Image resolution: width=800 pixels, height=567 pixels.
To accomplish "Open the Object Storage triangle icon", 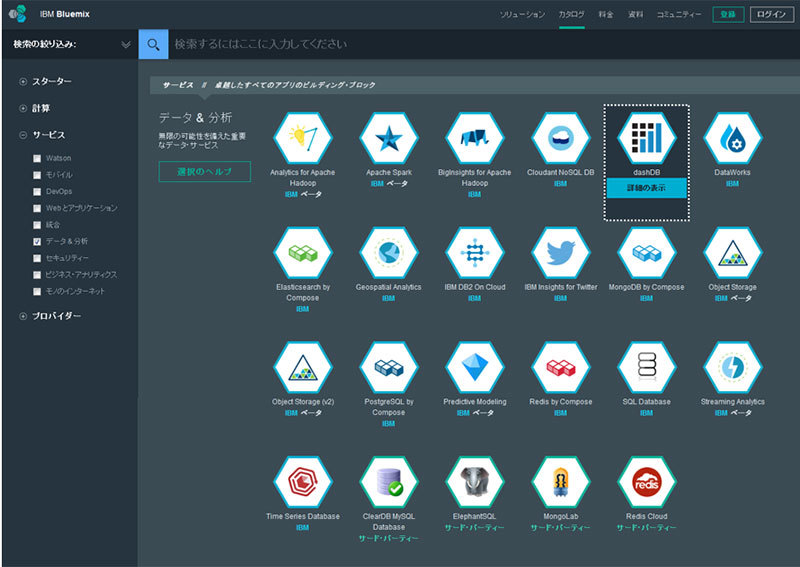I will coord(733,253).
